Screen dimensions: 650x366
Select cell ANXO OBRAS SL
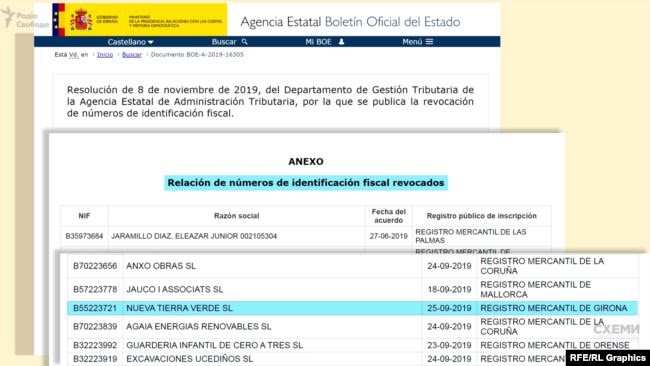(x=161, y=266)
